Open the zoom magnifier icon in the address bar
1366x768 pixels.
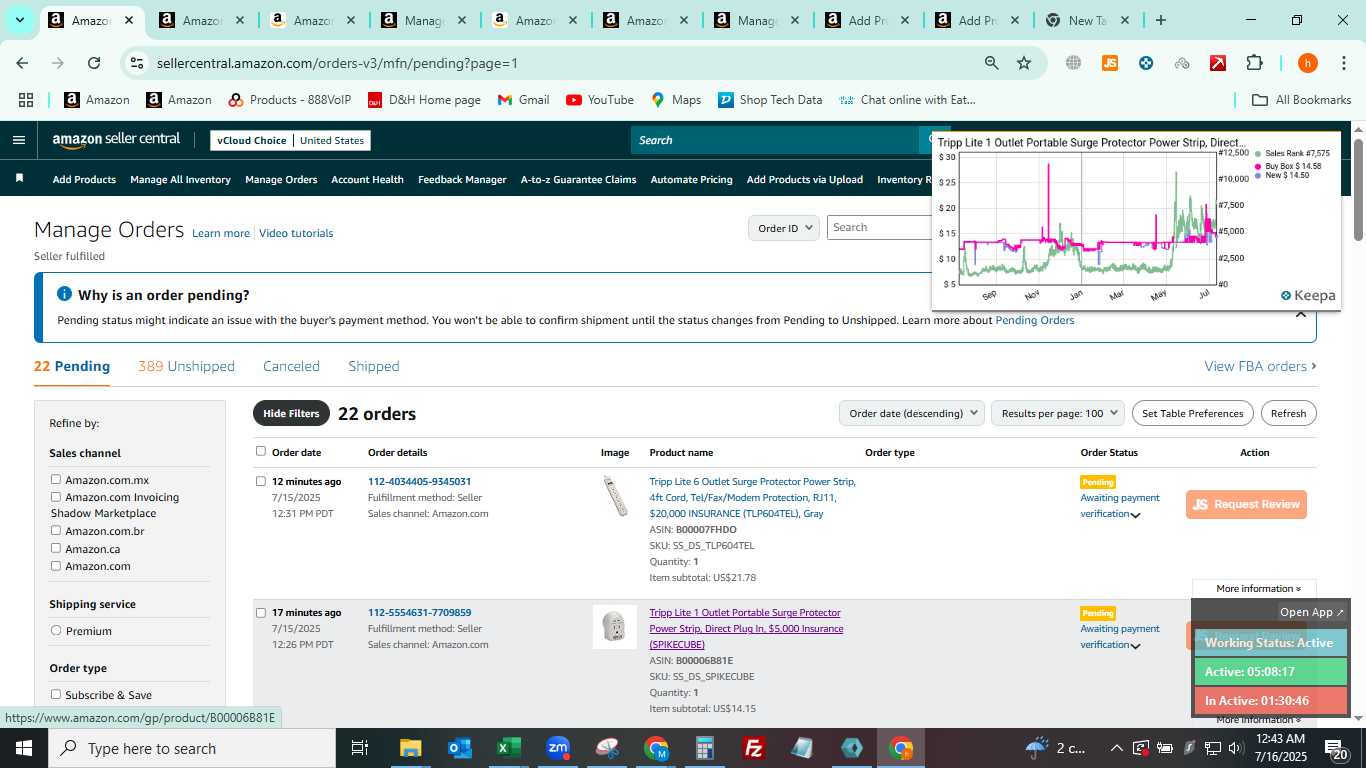tap(991, 63)
